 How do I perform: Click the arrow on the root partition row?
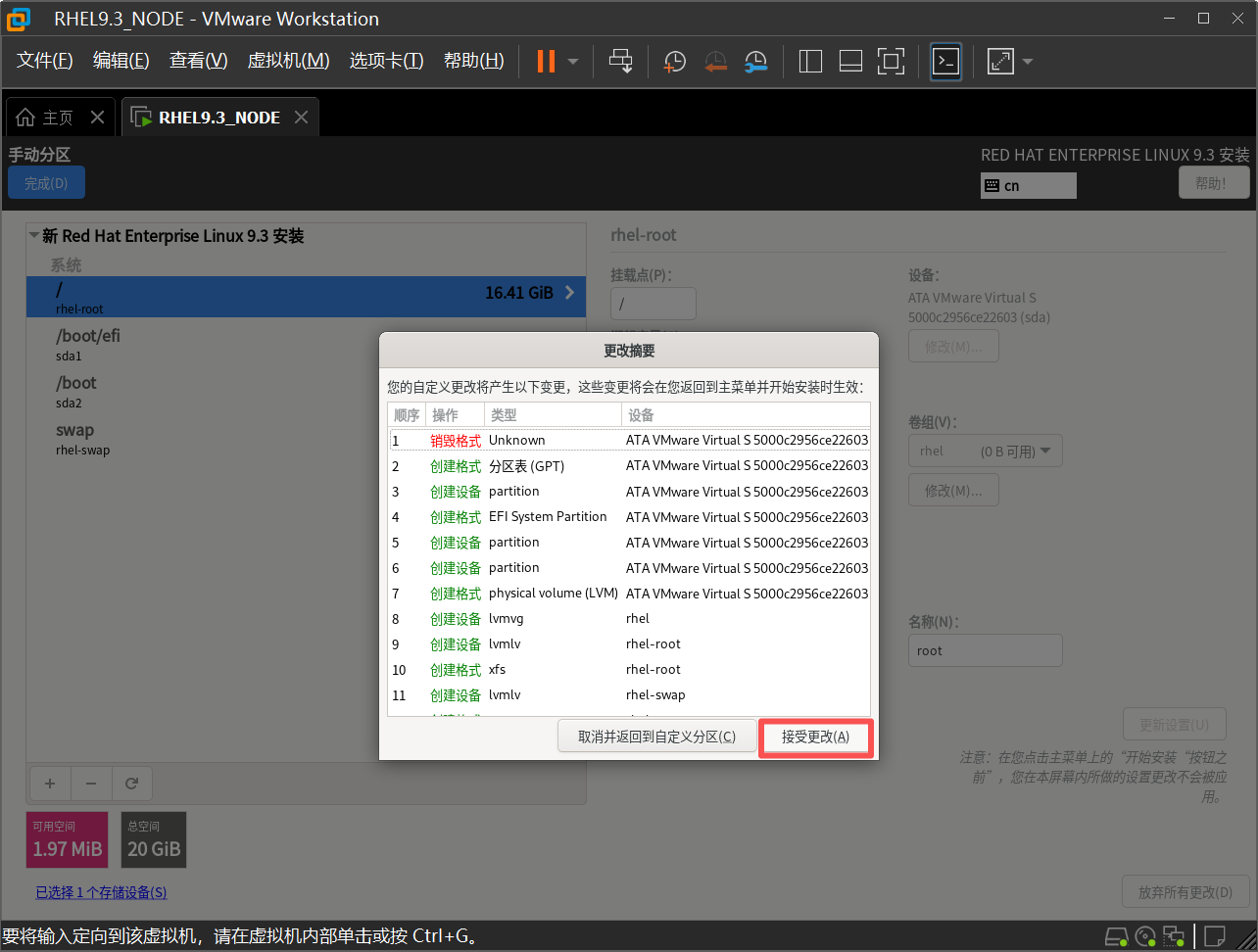click(x=570, y=293)
